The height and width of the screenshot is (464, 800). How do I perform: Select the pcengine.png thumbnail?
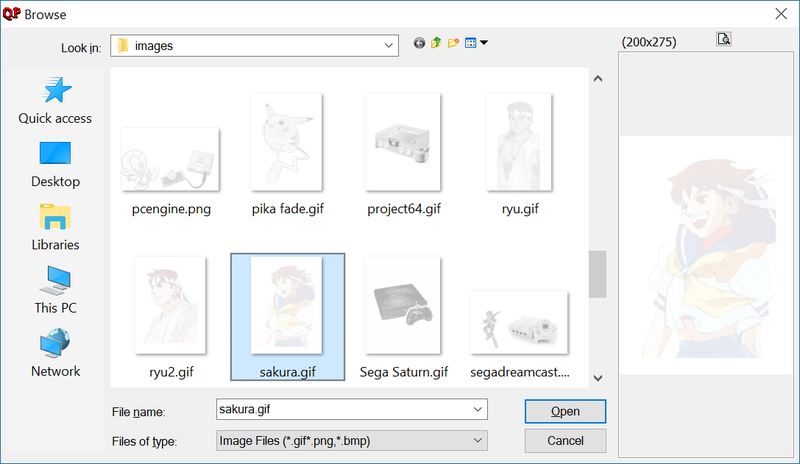coord(170,159)
